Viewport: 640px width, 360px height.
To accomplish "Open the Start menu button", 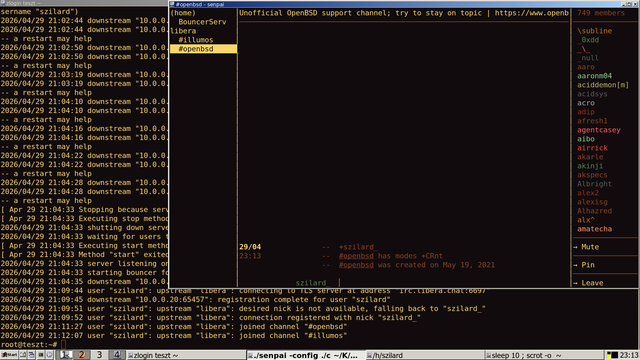I will 9,355.
